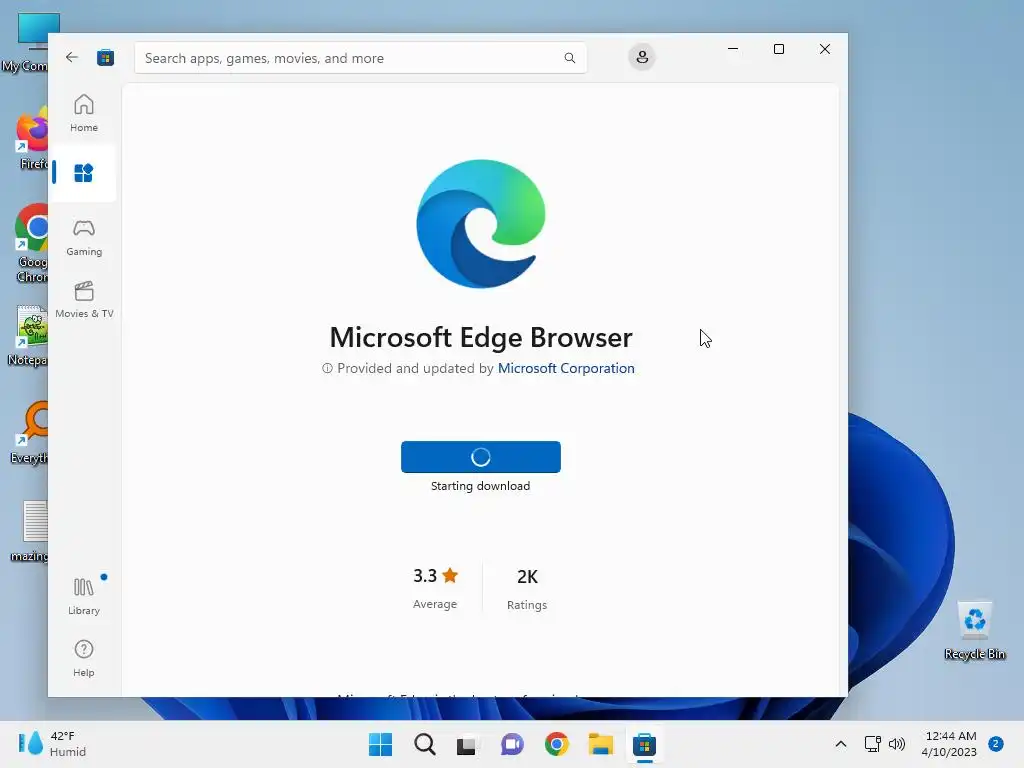Go back using the Store back arrow
1024x768 pixels.
72,57
